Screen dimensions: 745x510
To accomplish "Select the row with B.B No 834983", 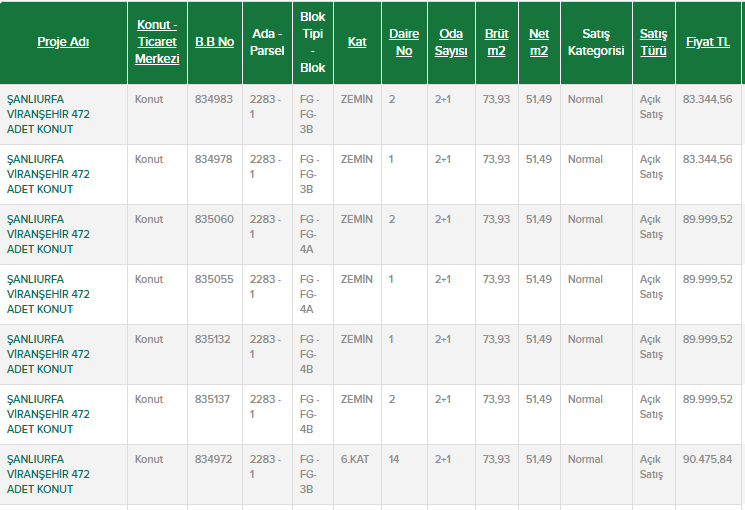I will click(x=214, y=100).
